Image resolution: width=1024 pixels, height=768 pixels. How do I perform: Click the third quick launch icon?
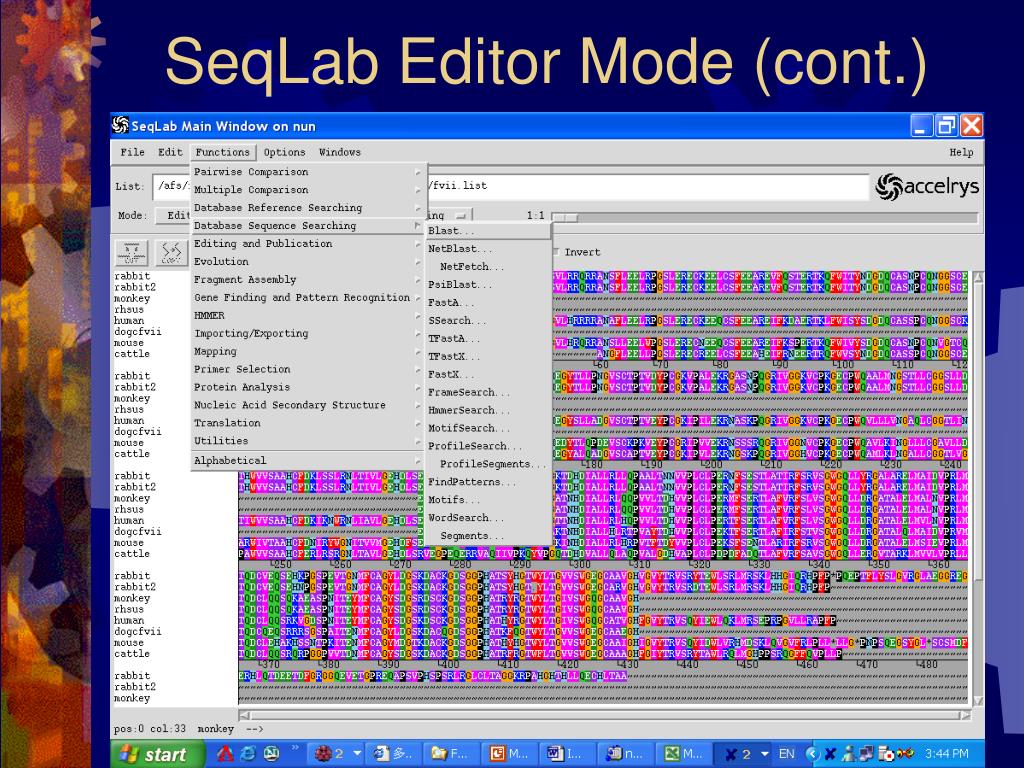point(271,754)
